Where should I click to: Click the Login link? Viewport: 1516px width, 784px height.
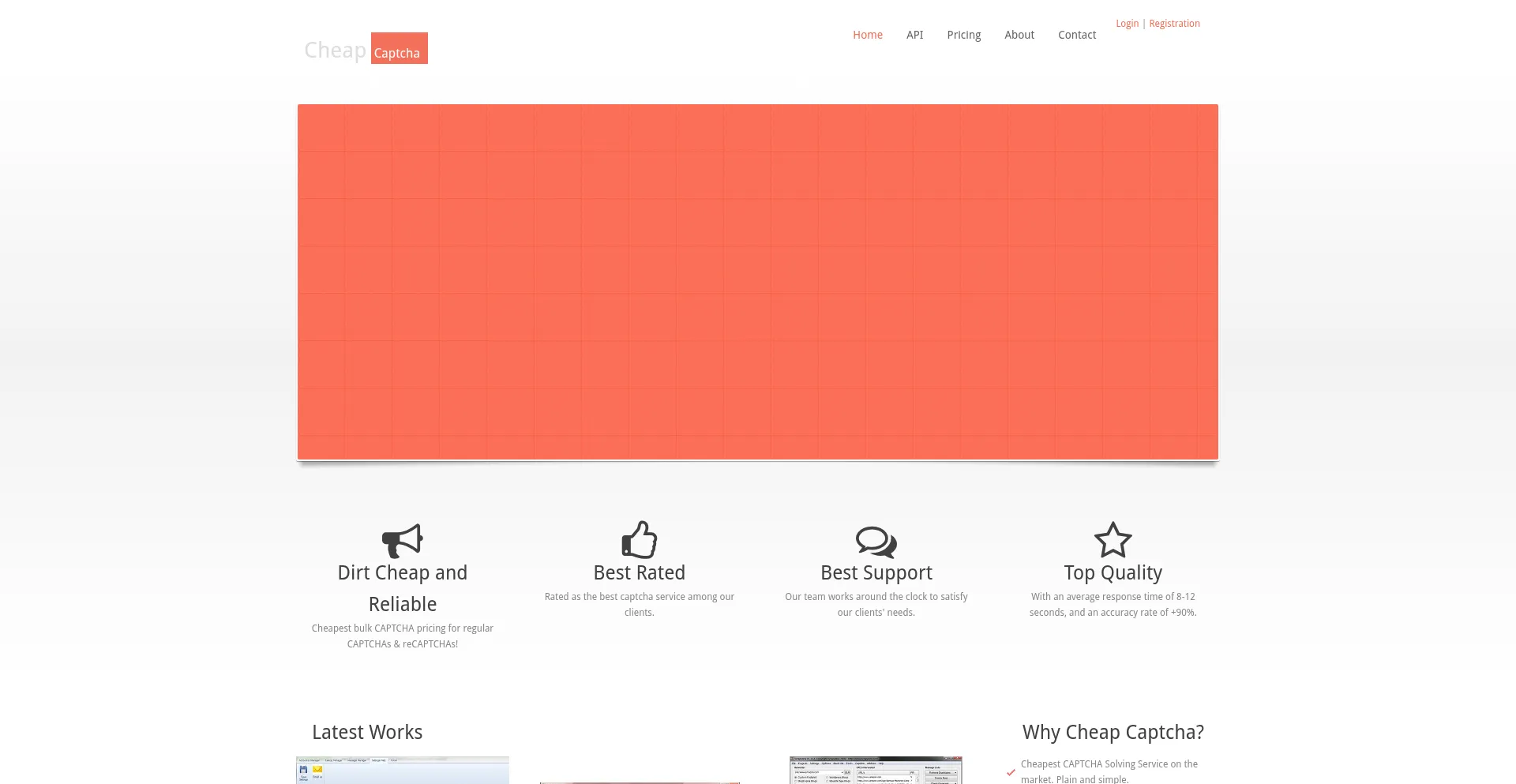(1127, 24)
